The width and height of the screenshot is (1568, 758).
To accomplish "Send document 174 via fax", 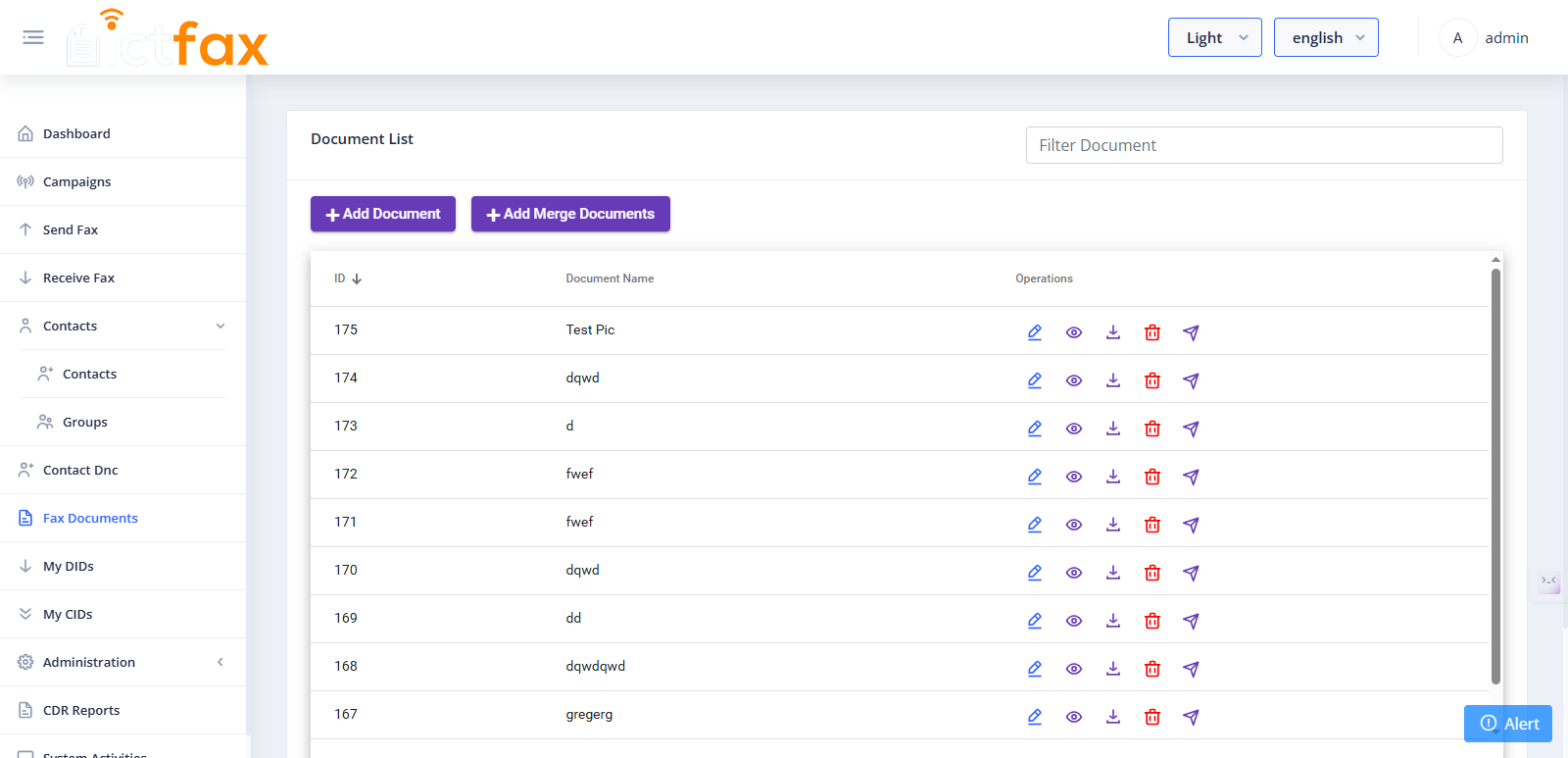I will (1191, 380).
